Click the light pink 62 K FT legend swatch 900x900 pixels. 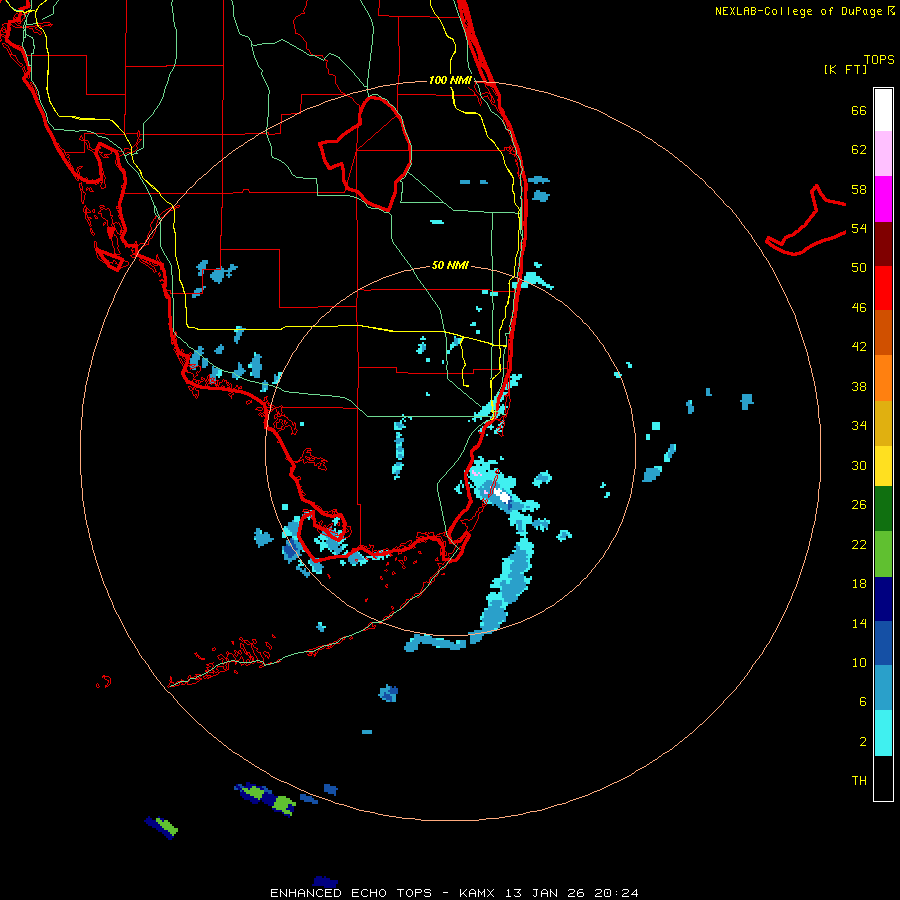[x=883, y=153]
